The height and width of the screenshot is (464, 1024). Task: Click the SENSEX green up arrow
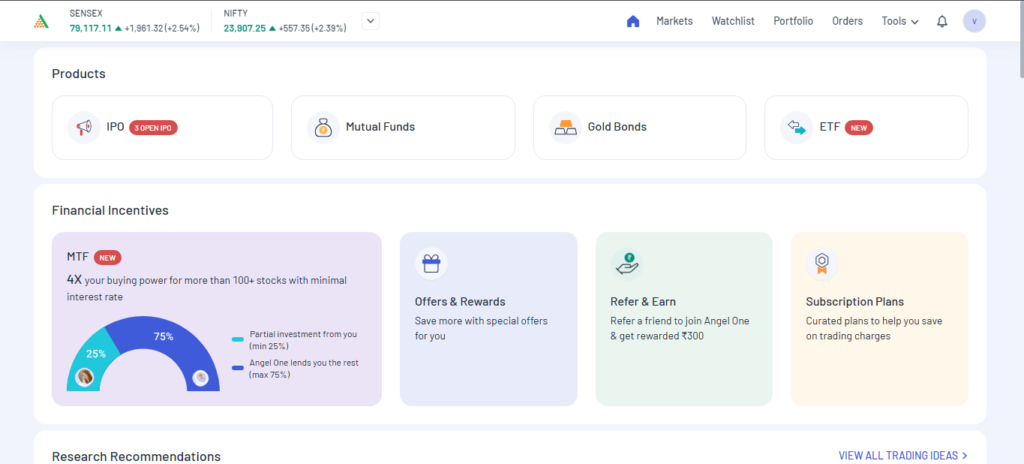(x=118, y=29)
